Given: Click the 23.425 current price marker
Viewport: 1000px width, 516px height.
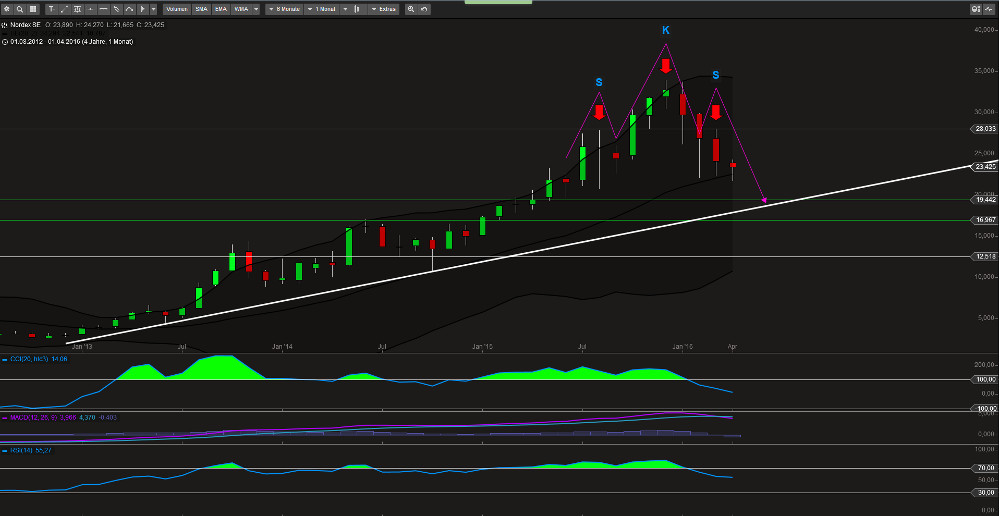Looking at the screenshot, I should (982, 166).
